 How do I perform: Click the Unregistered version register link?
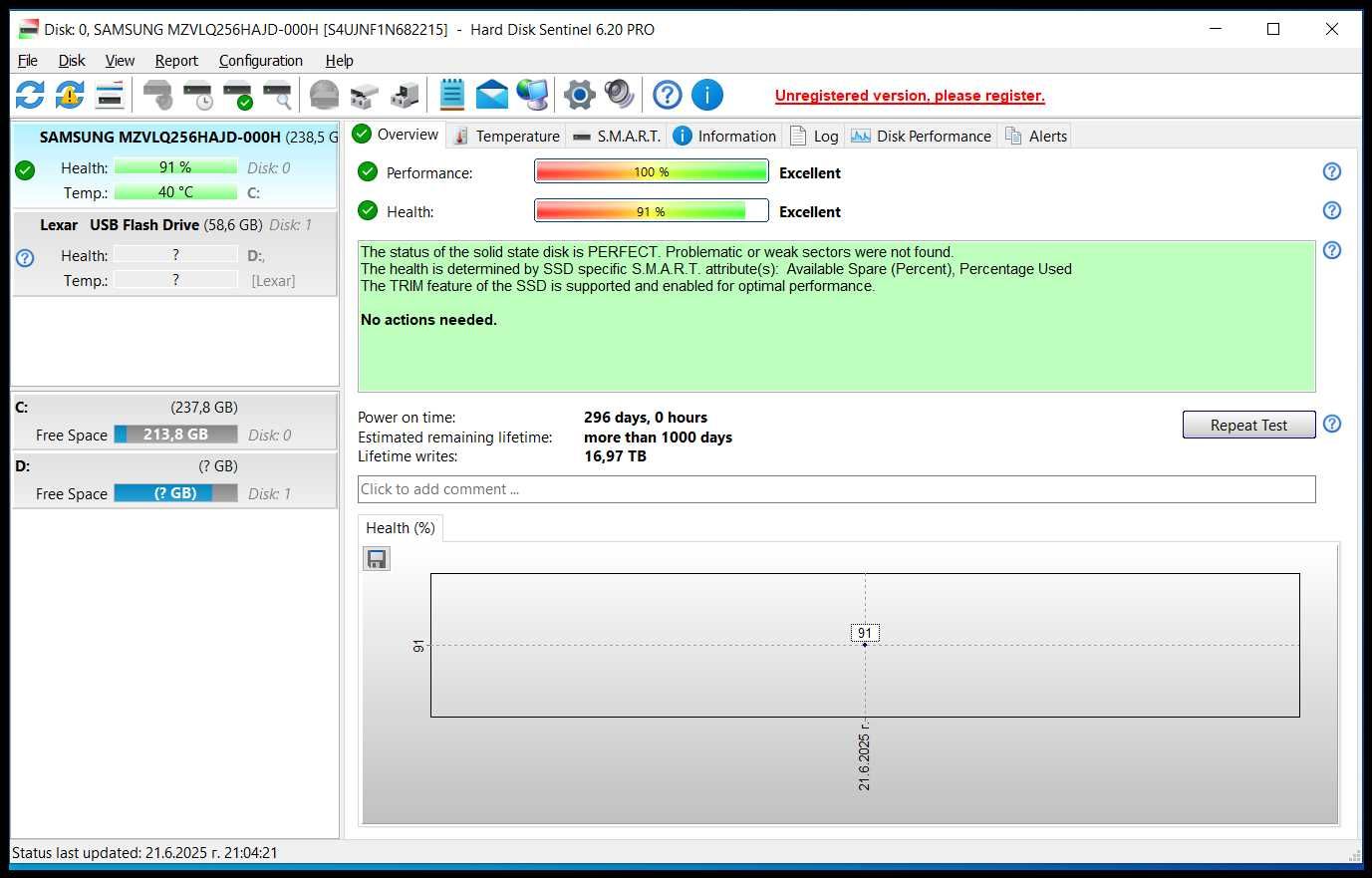pos(910,96)
